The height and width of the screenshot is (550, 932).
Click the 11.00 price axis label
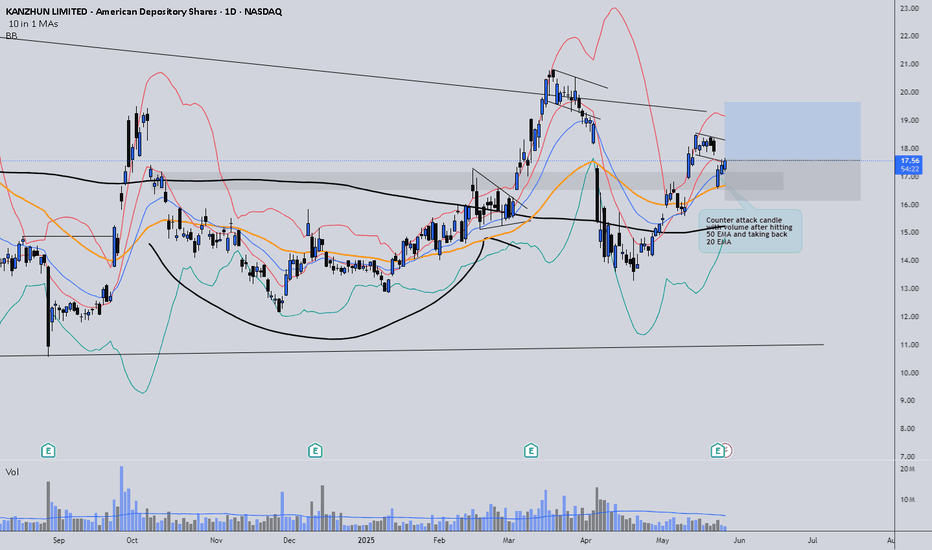(x=909, y=345)
